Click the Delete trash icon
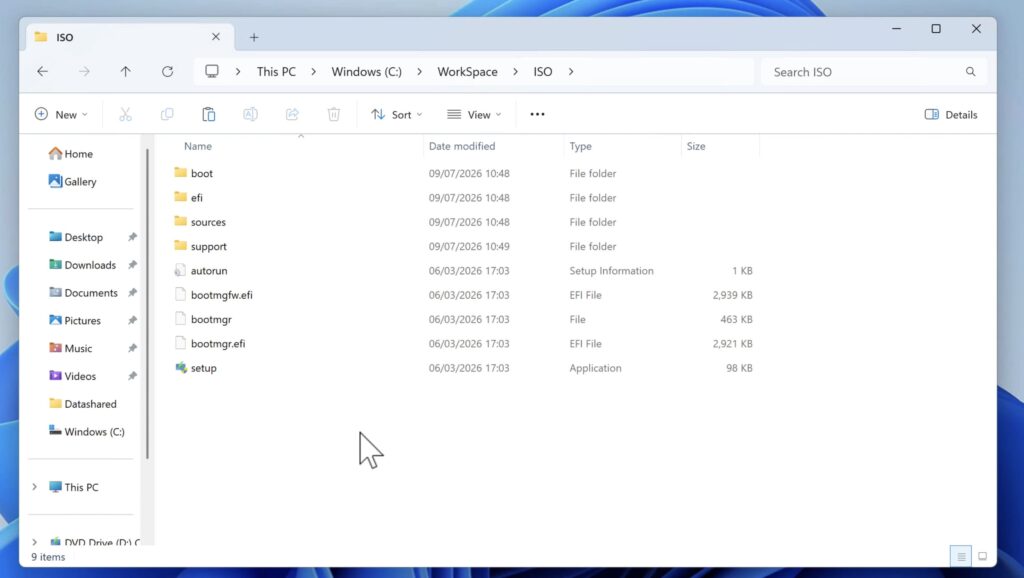The image size is (1024, 578). (334, 114)
